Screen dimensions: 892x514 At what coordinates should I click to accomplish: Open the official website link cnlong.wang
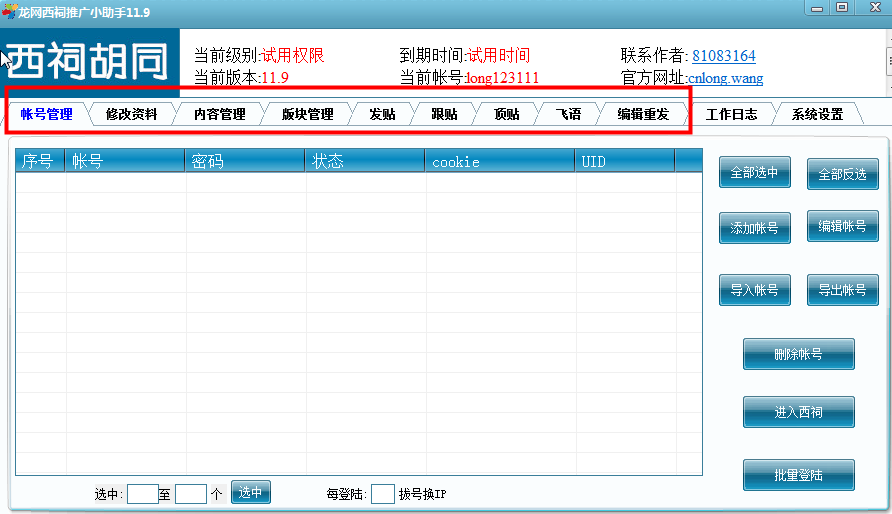point(726,78)
